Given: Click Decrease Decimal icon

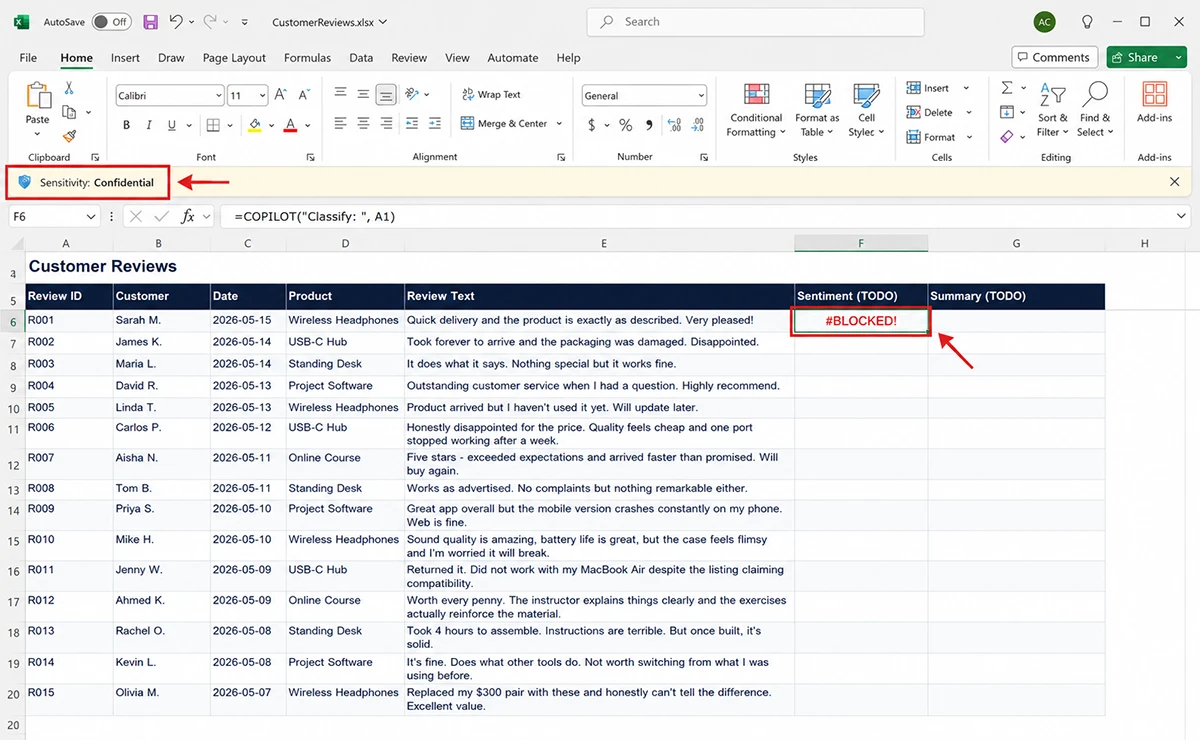Looking at the screenshot, I should tap(698, 125).
